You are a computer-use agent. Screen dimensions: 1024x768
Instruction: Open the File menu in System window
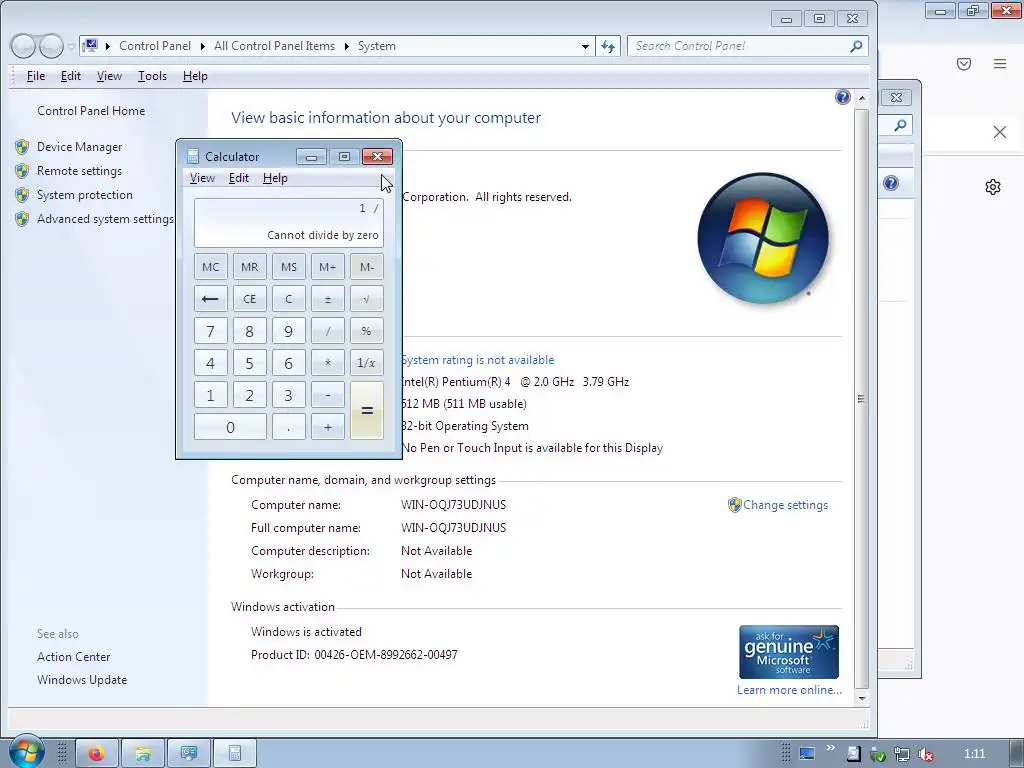point(36,76)
